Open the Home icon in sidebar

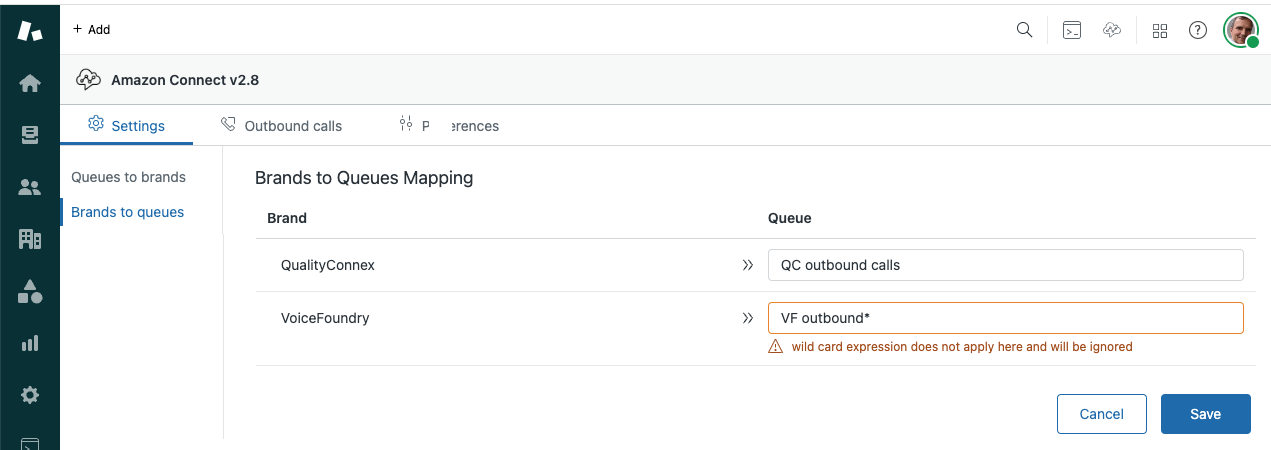[30, 83]
